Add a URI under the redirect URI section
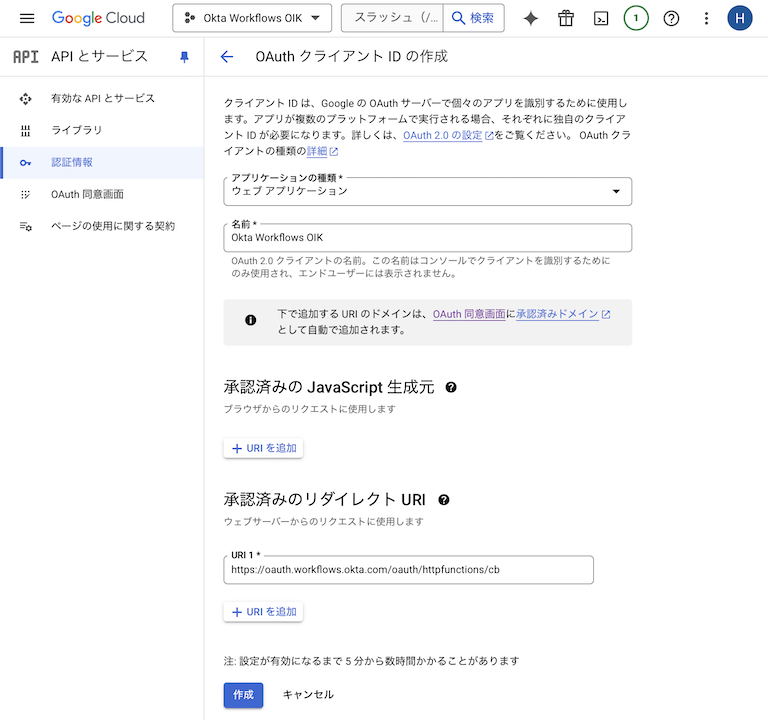The height and width of the screenshot is (720, 768). click(x=263, y=612)
